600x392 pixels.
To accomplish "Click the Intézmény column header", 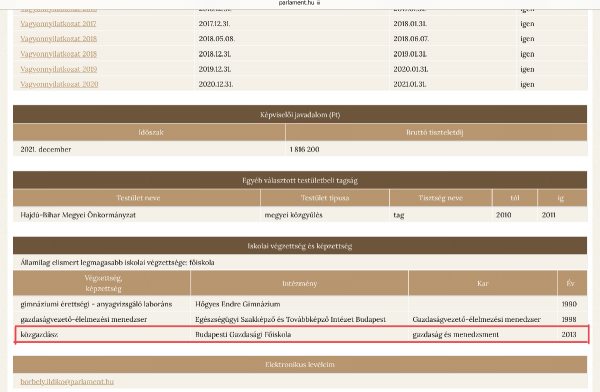I will pos(299,283).
